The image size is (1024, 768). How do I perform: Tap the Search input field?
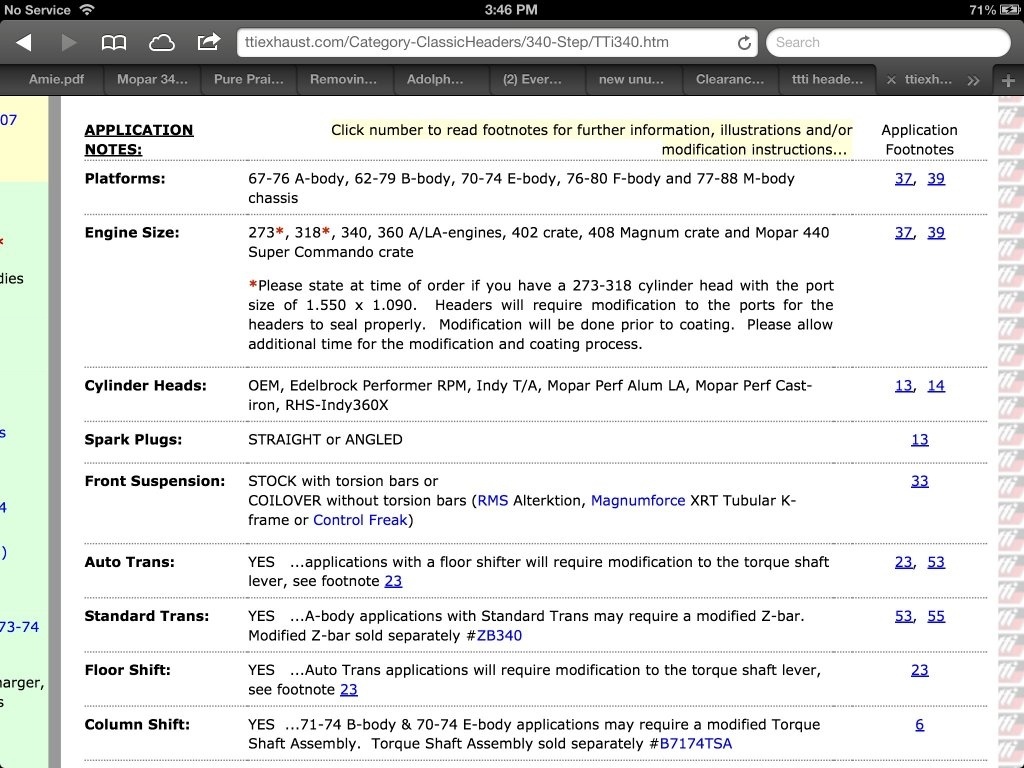888,43
